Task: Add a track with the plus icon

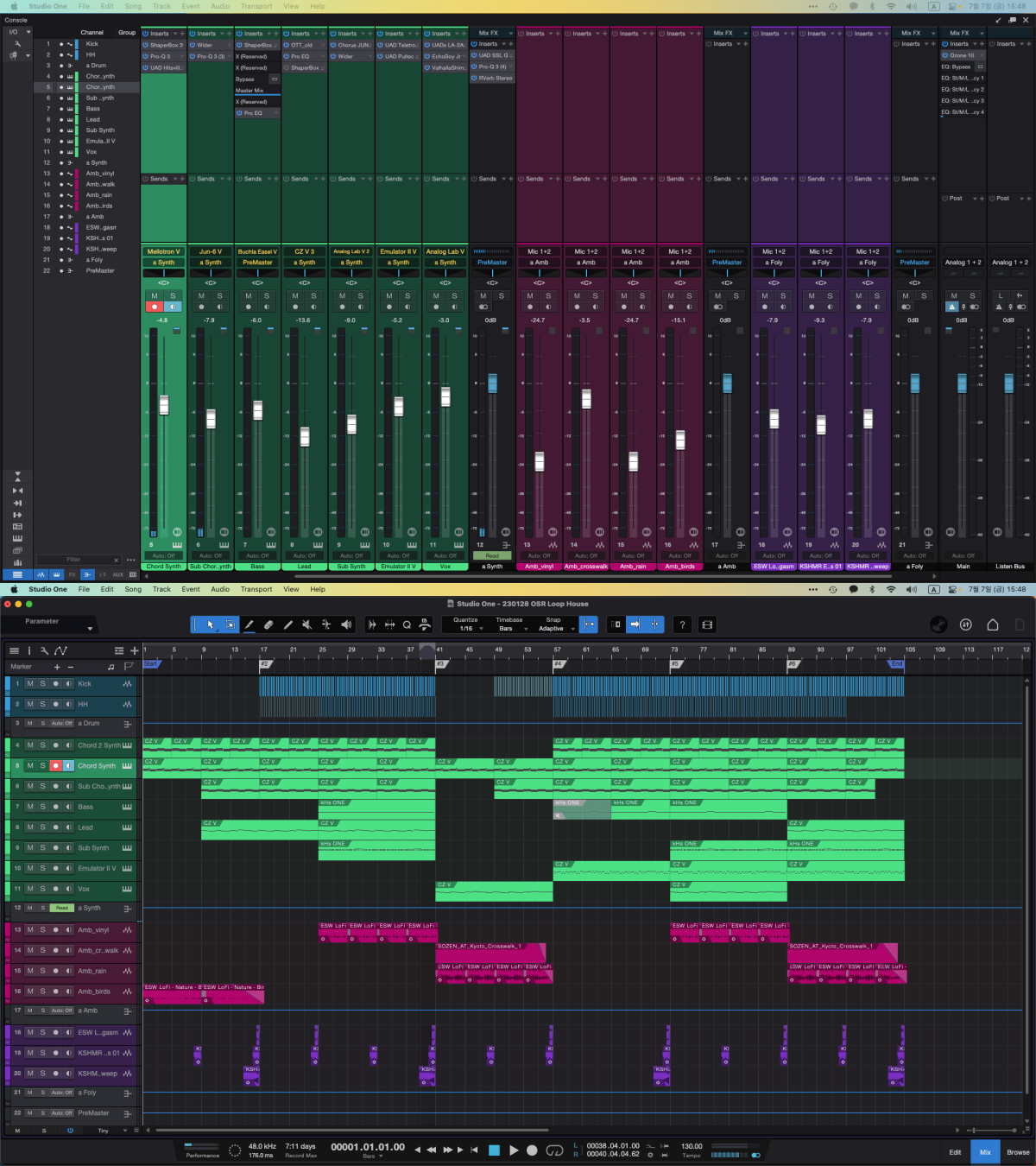Action: 134,650
